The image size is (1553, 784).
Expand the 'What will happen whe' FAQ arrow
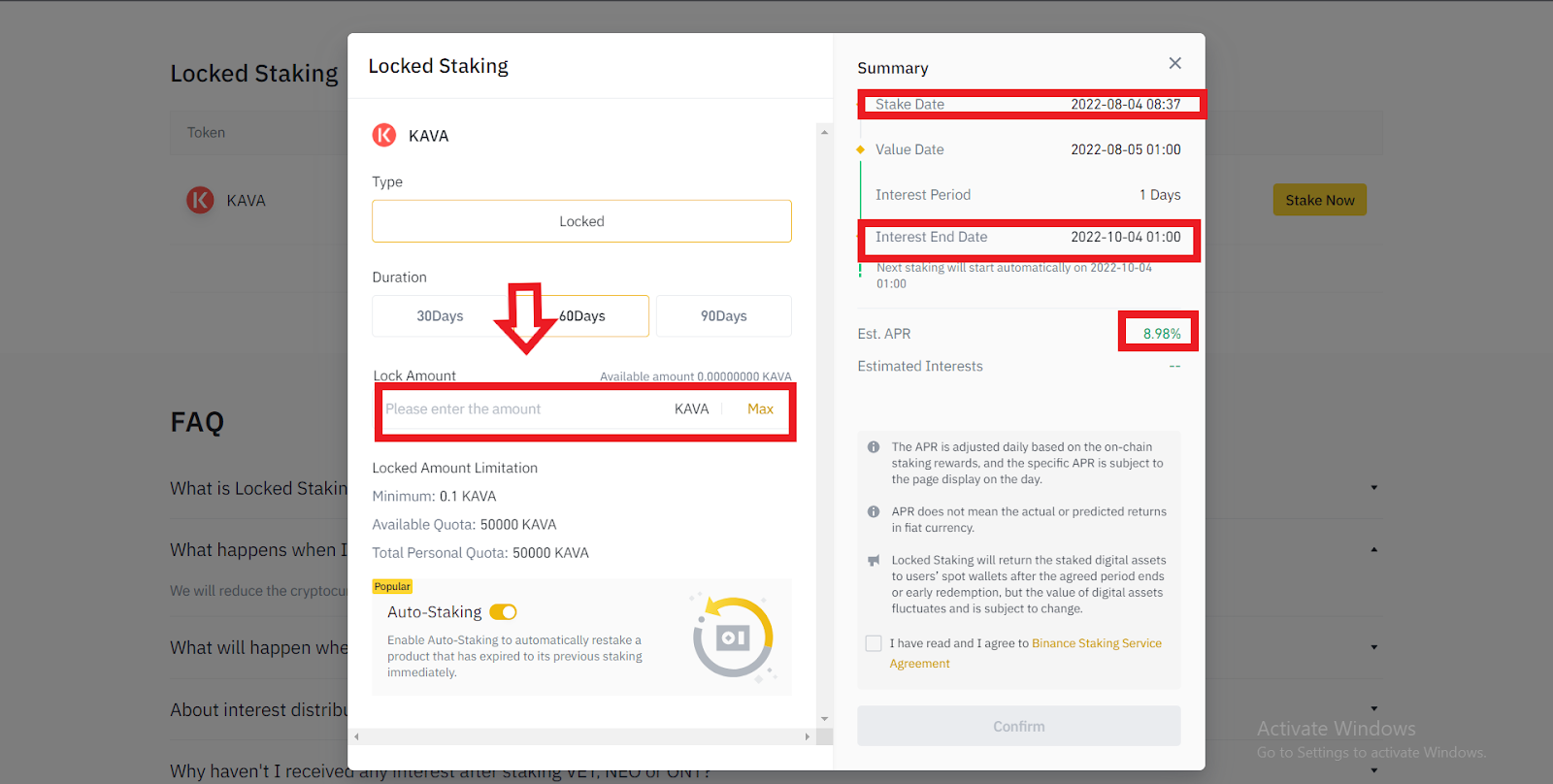pos(1373,647)
